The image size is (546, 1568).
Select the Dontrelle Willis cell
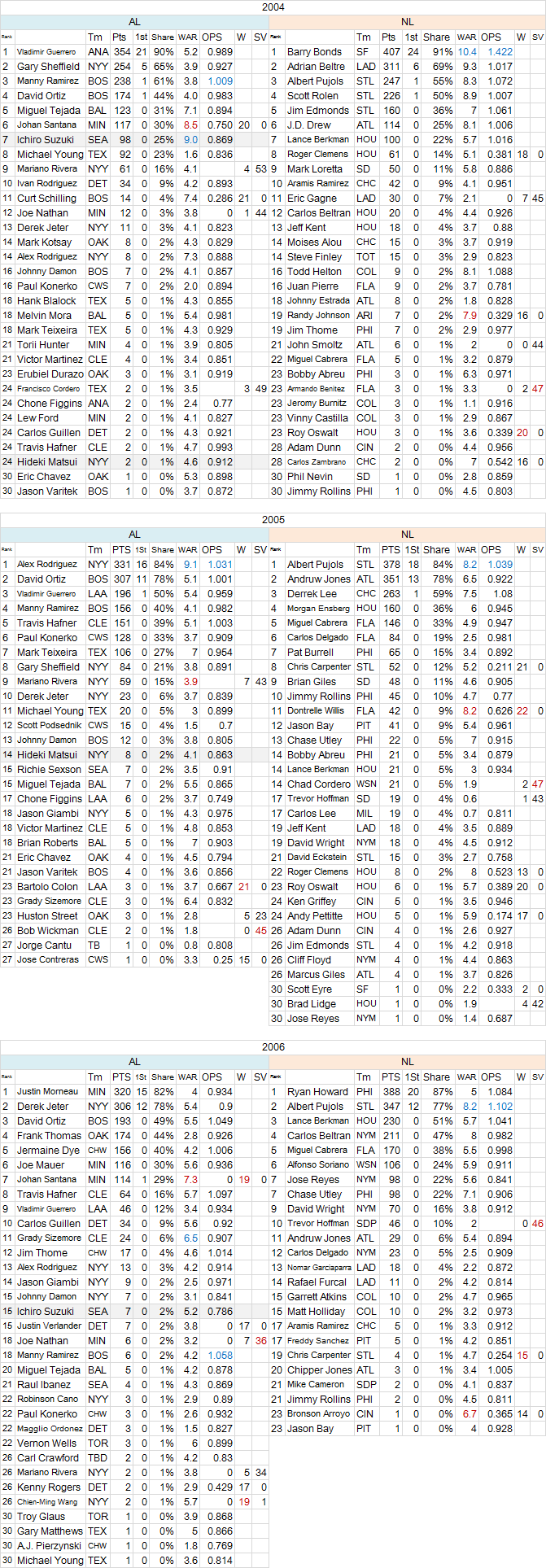(x=319, y=711)
